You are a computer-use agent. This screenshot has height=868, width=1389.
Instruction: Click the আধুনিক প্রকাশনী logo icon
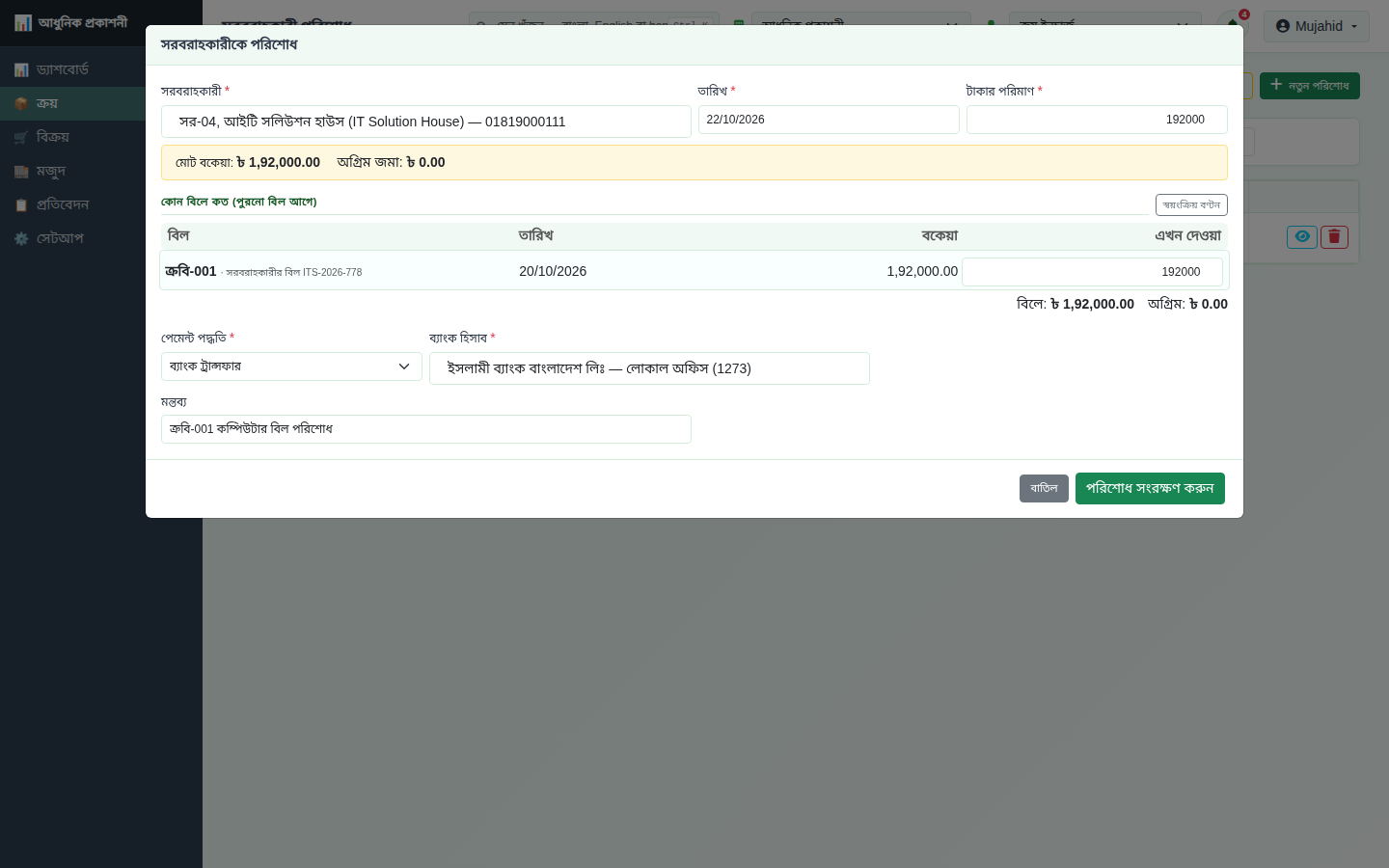coord(23,22)
